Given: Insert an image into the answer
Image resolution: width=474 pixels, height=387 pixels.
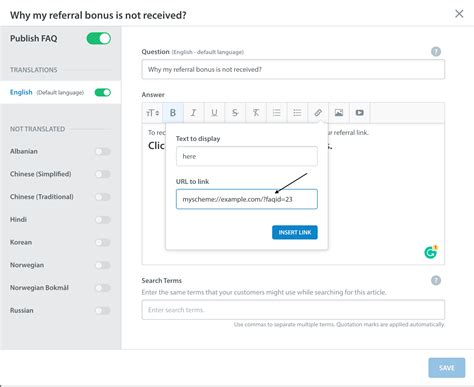Looking at the screenshot, I should pos(339,113).
